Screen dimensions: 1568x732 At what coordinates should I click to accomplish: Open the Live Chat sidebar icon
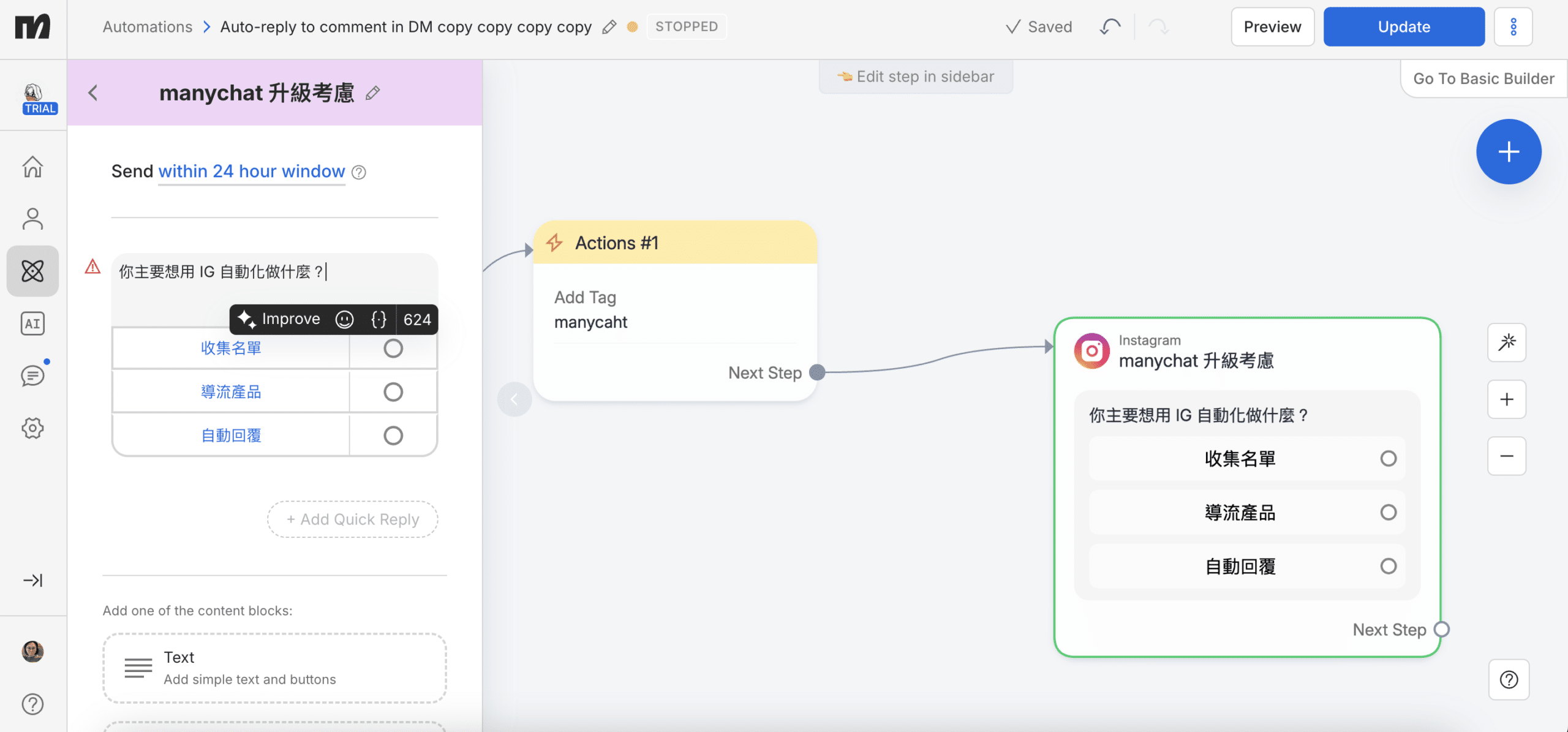tap(32, 375)
